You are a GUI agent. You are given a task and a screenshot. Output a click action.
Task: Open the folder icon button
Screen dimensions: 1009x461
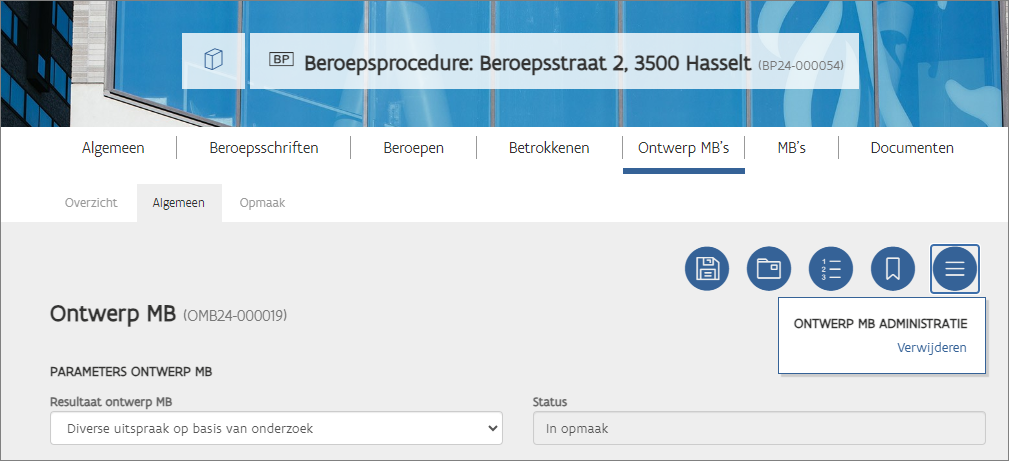[x=768, y=268]
